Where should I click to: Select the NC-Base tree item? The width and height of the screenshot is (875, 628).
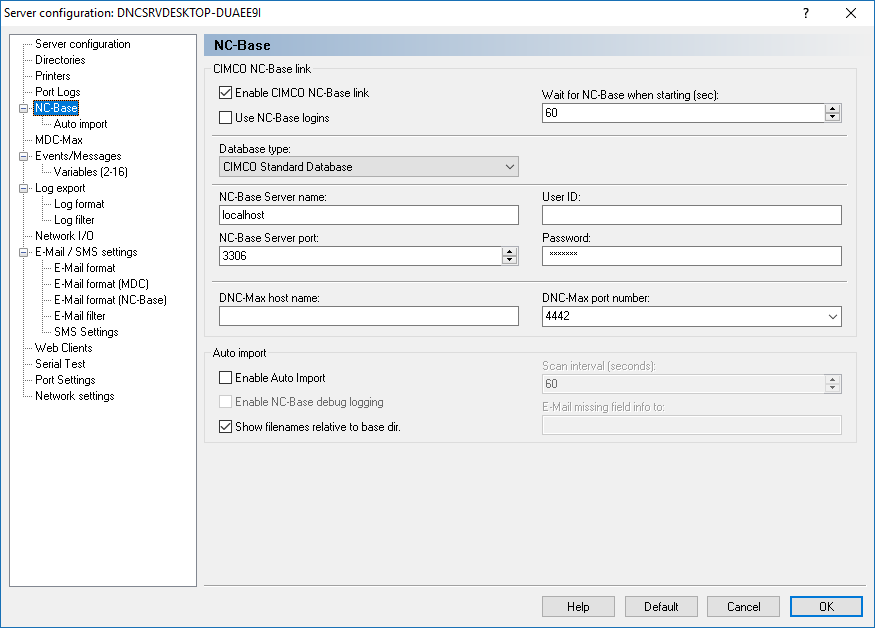point(56,108)
